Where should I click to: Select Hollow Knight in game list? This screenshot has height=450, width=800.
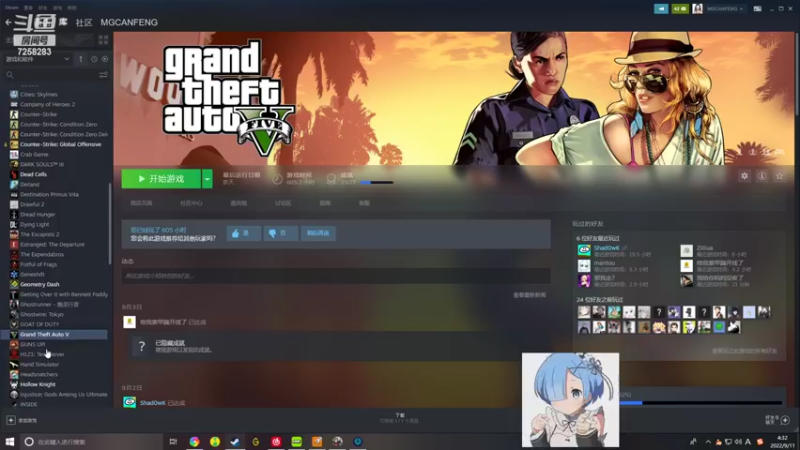tap(38, 385)
